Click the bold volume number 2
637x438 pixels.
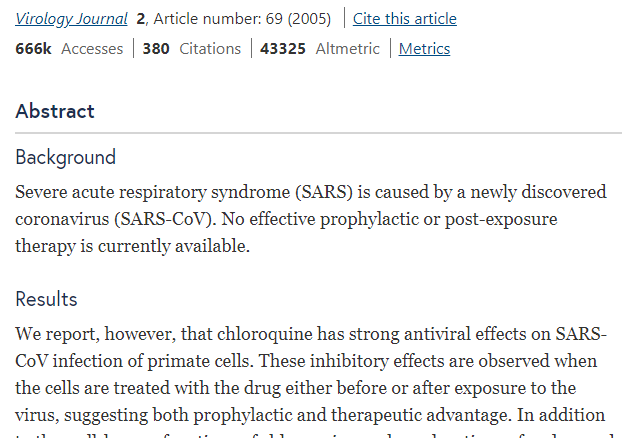click(x=141, y=19)
